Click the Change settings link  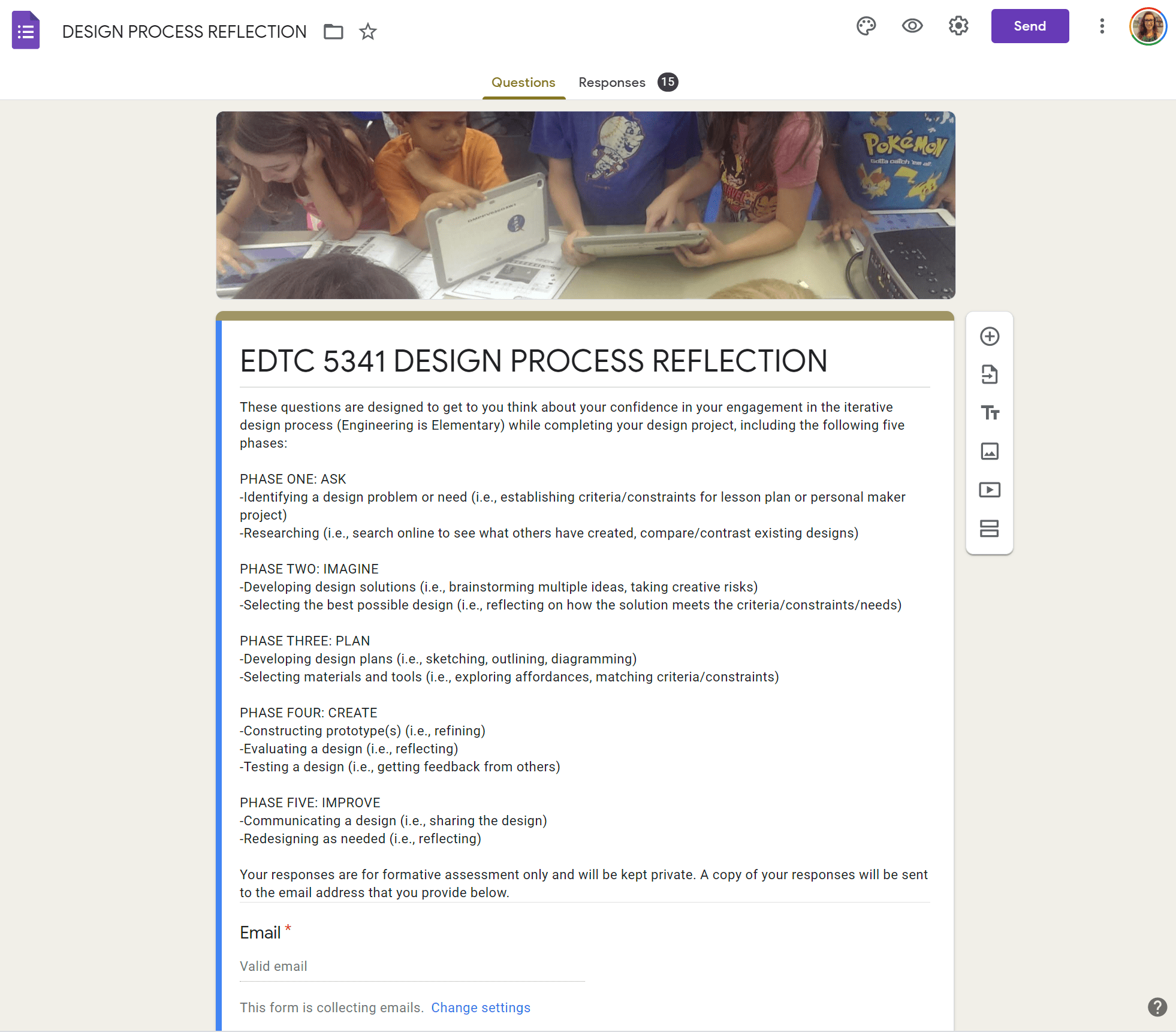(x=481, y=1007)
